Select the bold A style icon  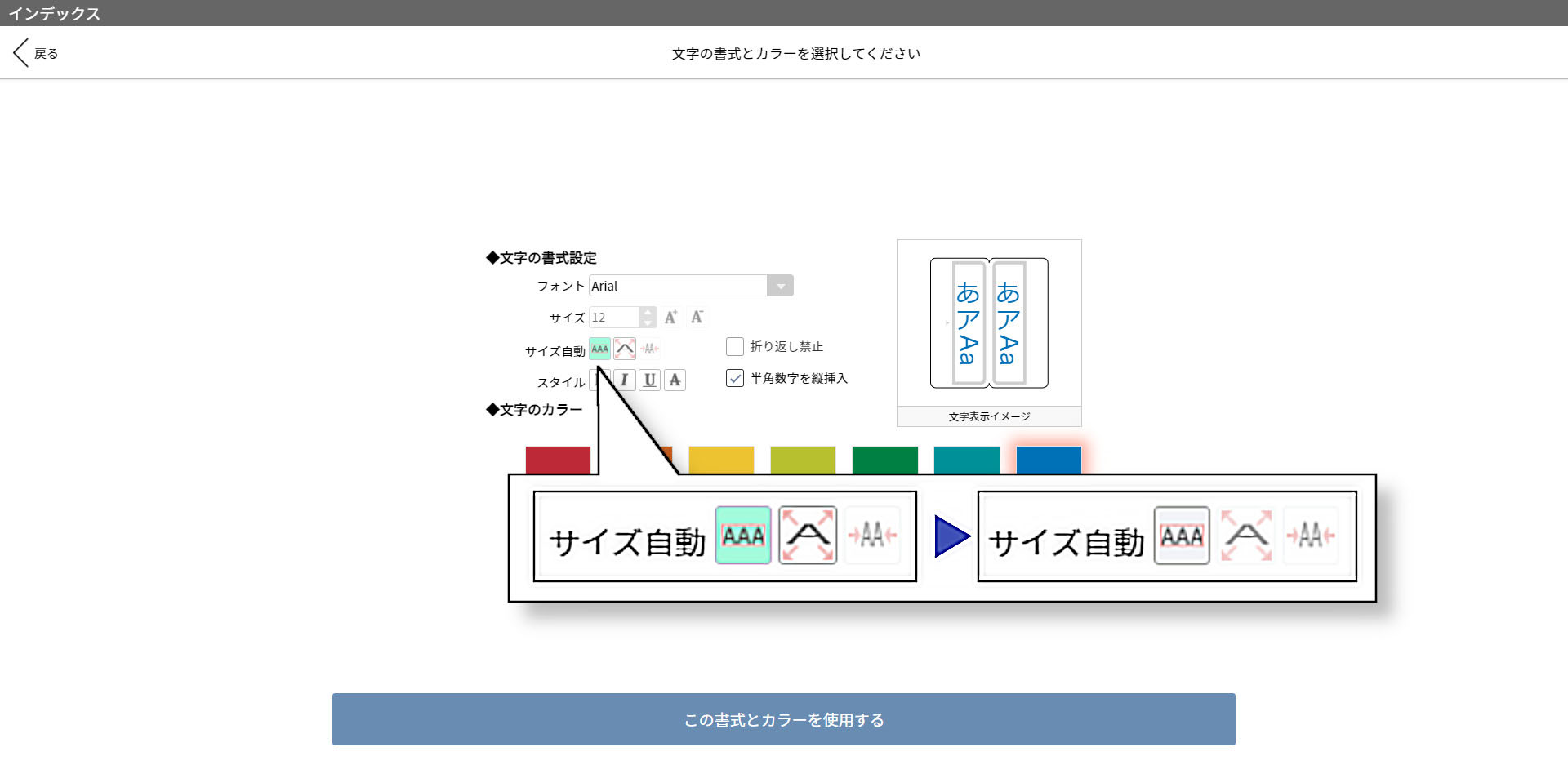pos(675,380)
